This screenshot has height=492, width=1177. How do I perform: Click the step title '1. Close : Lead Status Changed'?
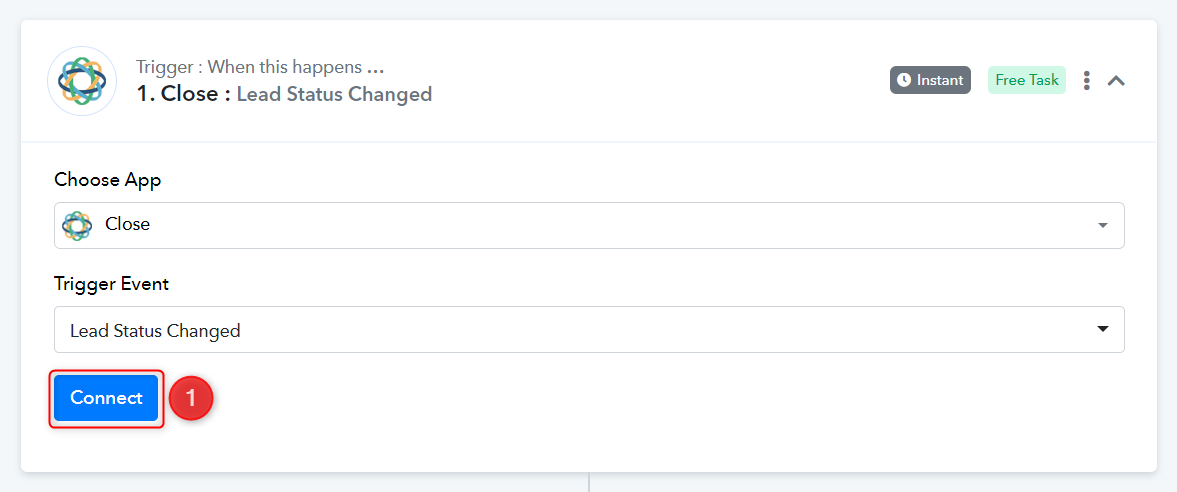(284, 94)
